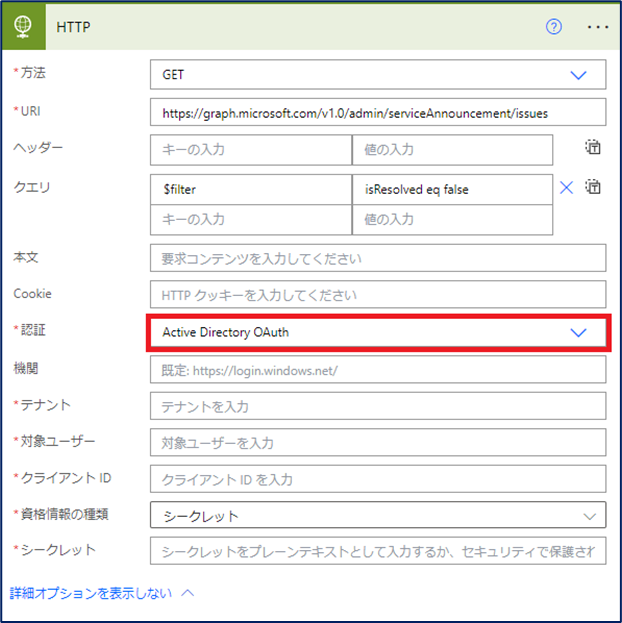Click the empty クエリ key input
622x623 pixels.
[x=251, y=220]
